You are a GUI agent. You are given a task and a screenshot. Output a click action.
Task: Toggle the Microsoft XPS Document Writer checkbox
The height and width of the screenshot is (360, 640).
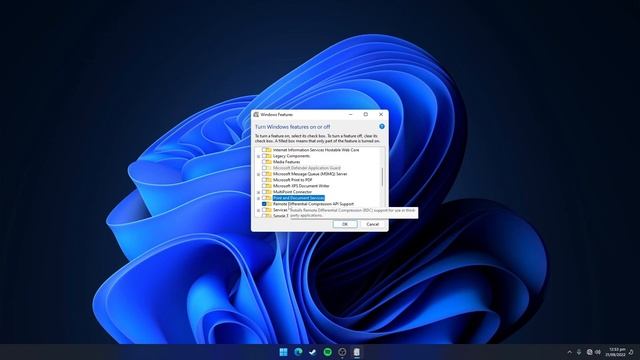264,186
